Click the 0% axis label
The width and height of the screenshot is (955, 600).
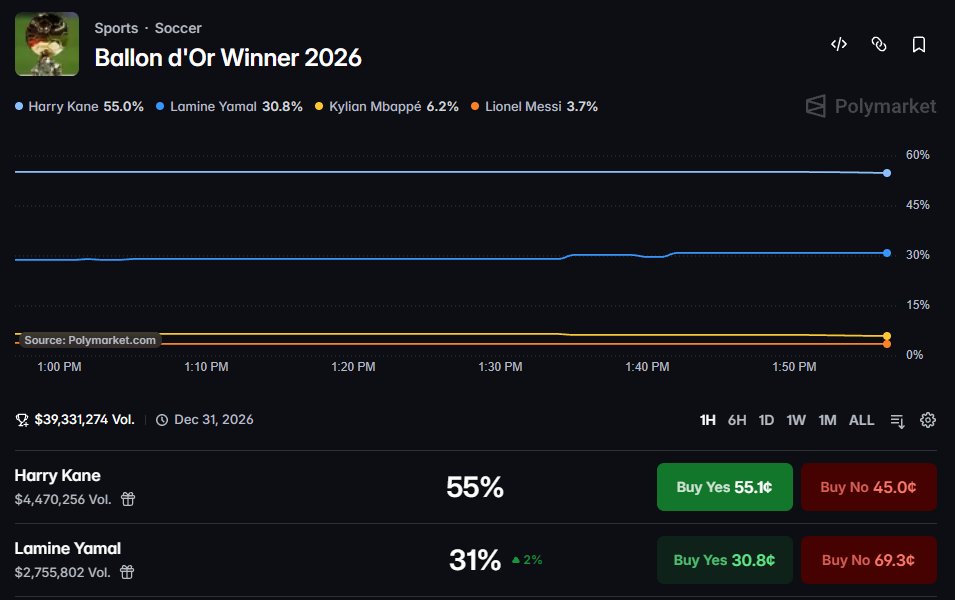click(x=914, y=355)
